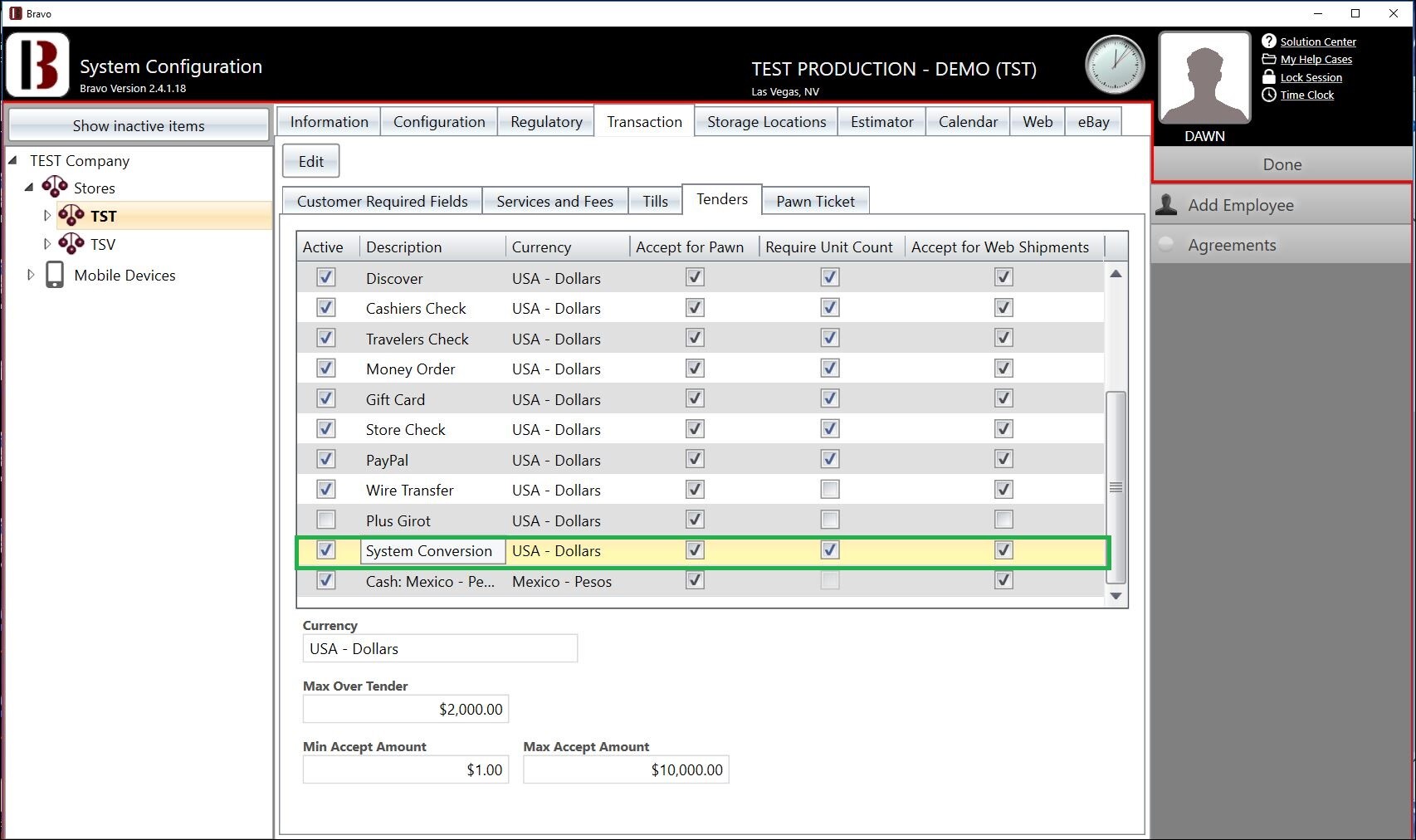
Task: Click the My Help Cases folder icon
Action: point(1268,59)
